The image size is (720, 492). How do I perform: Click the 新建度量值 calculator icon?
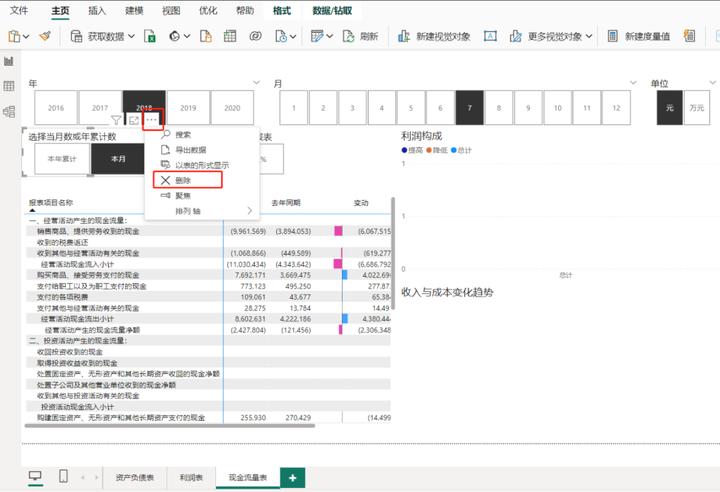click(x=613, y=36)
